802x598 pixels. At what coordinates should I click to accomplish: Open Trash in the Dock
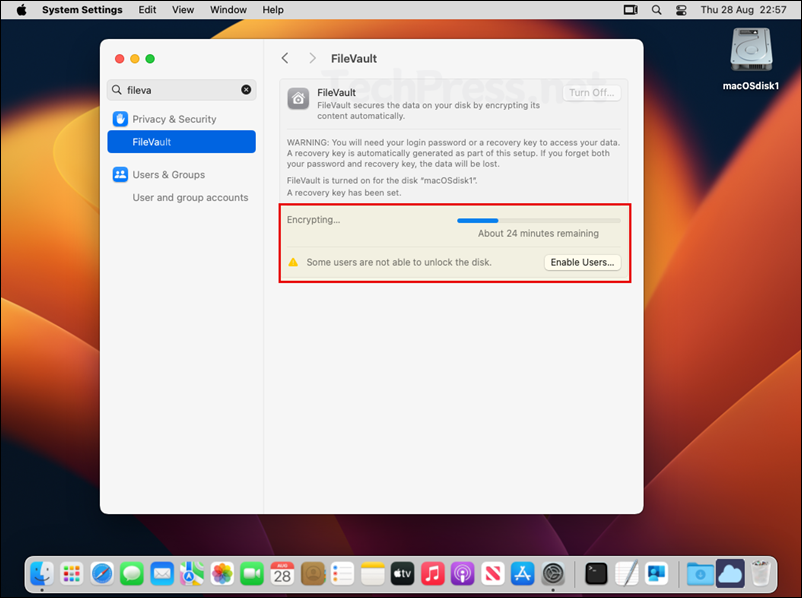point(761,573)
